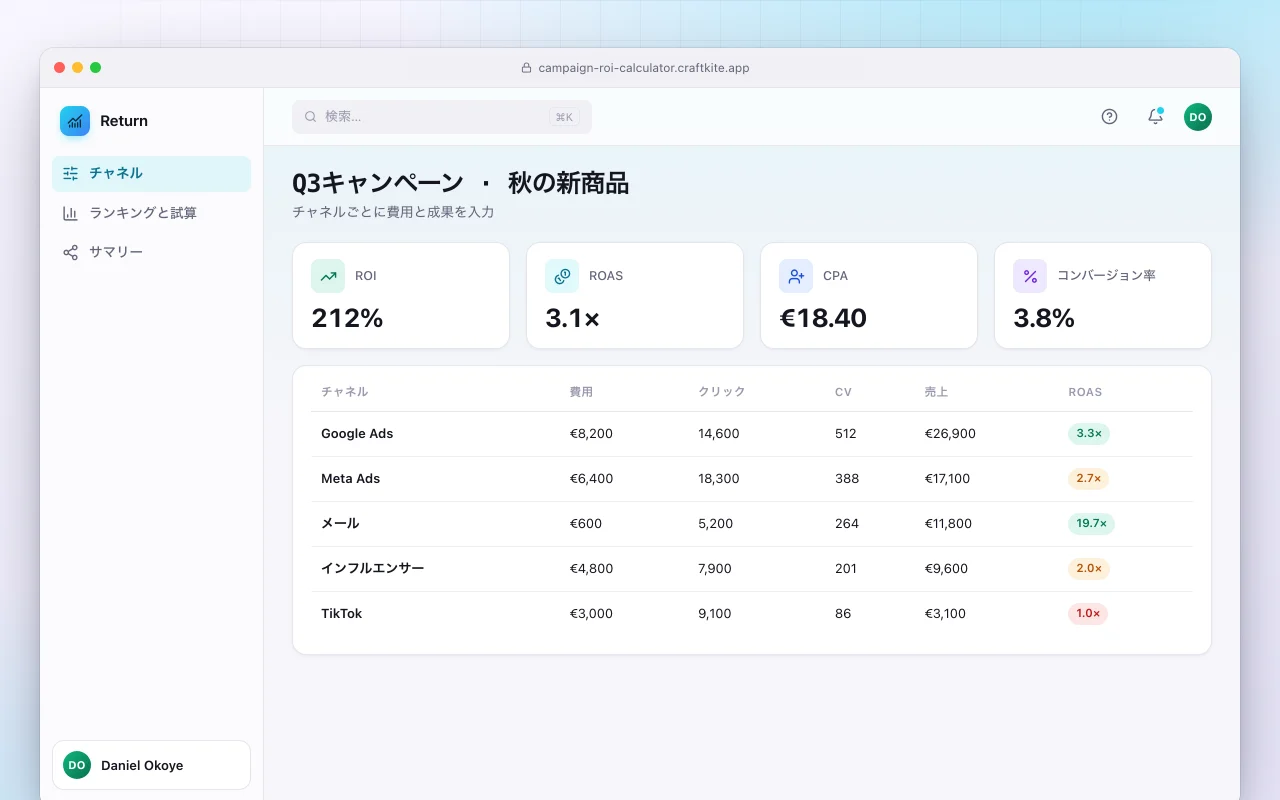Sort by the 費用 column header
The height and width of the screenshot is (800, 1280).
pos(581,392)
